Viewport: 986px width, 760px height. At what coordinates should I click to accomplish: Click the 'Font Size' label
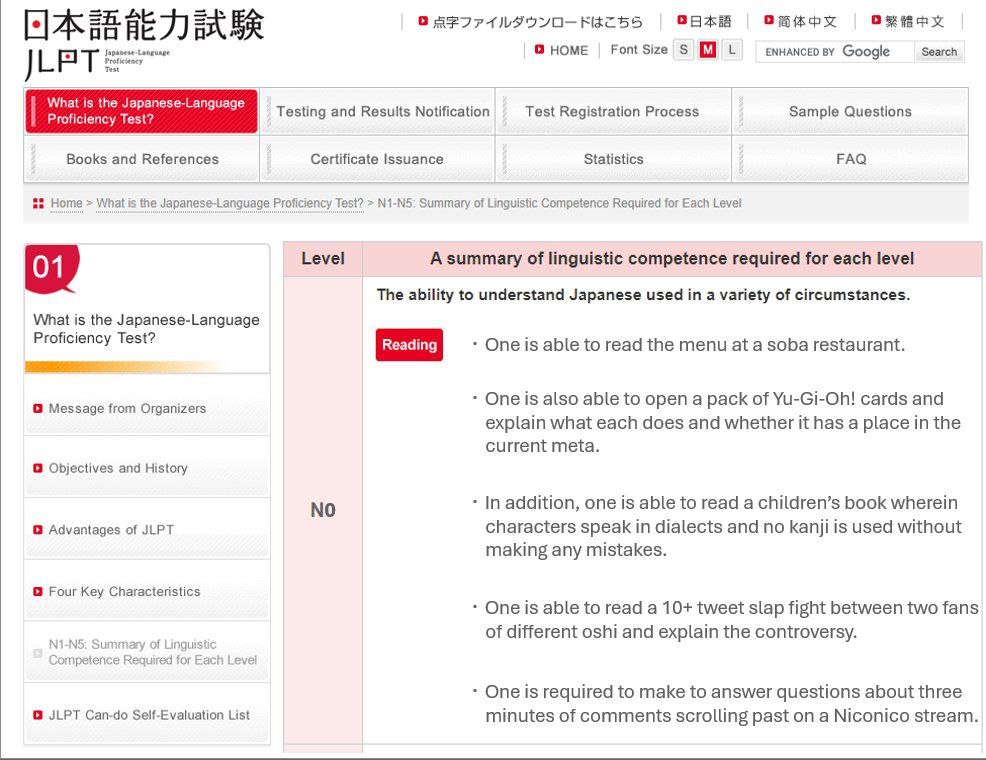point(639,50)
